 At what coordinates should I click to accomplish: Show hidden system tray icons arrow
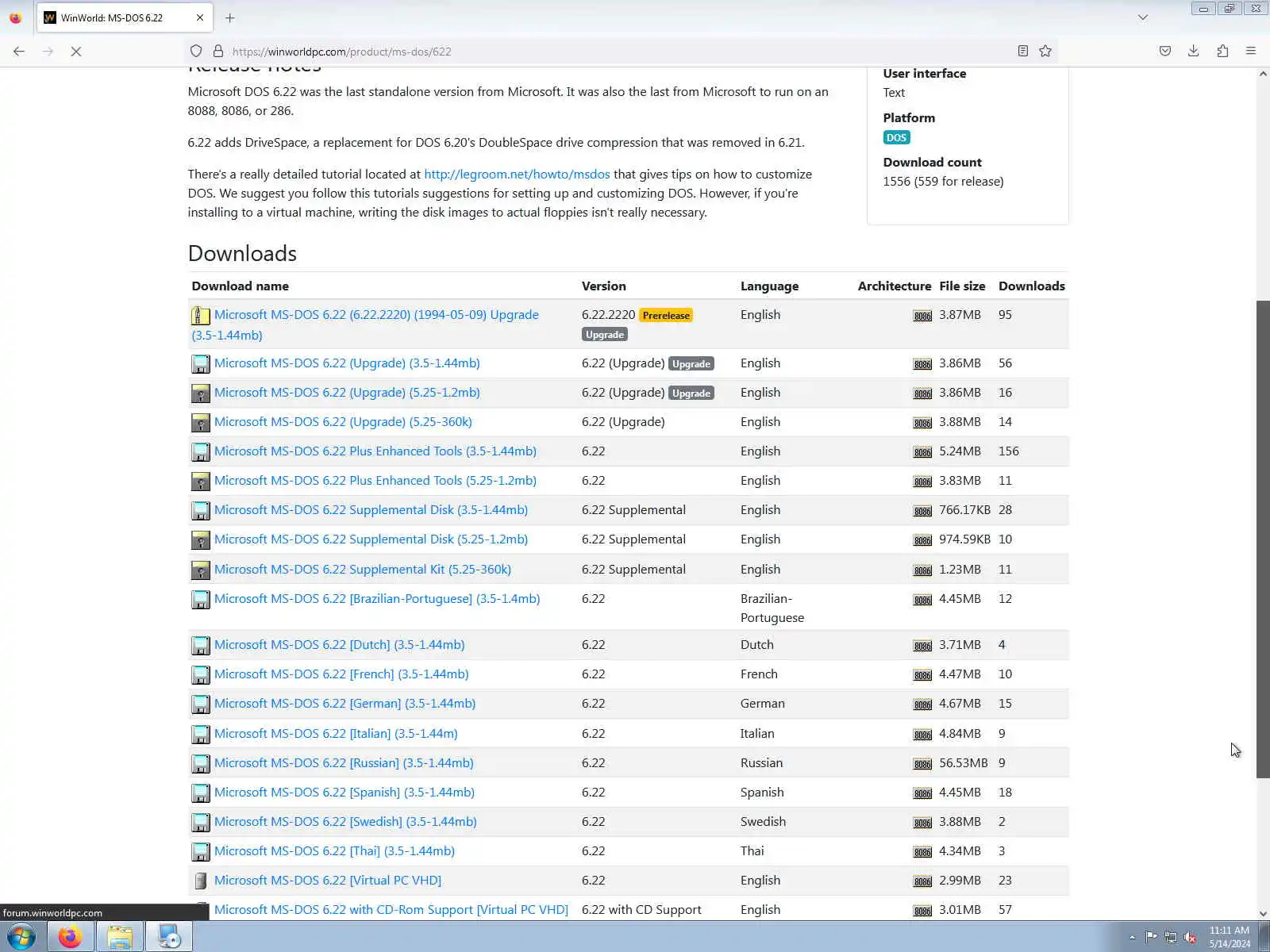pos(1132,938)
